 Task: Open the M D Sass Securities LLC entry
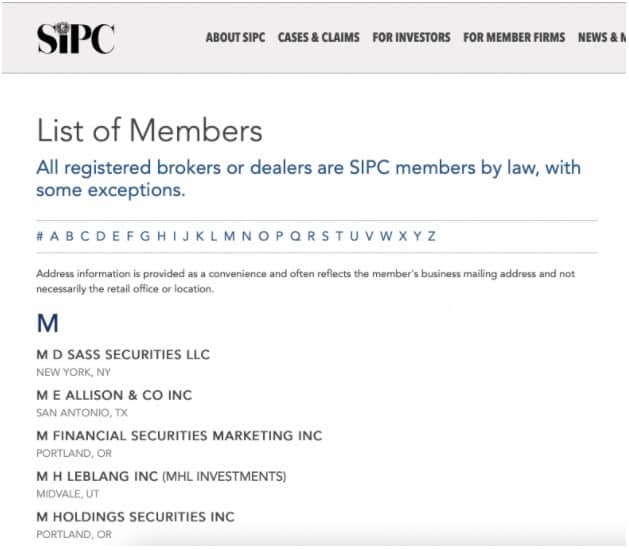(x=123, y=355)
